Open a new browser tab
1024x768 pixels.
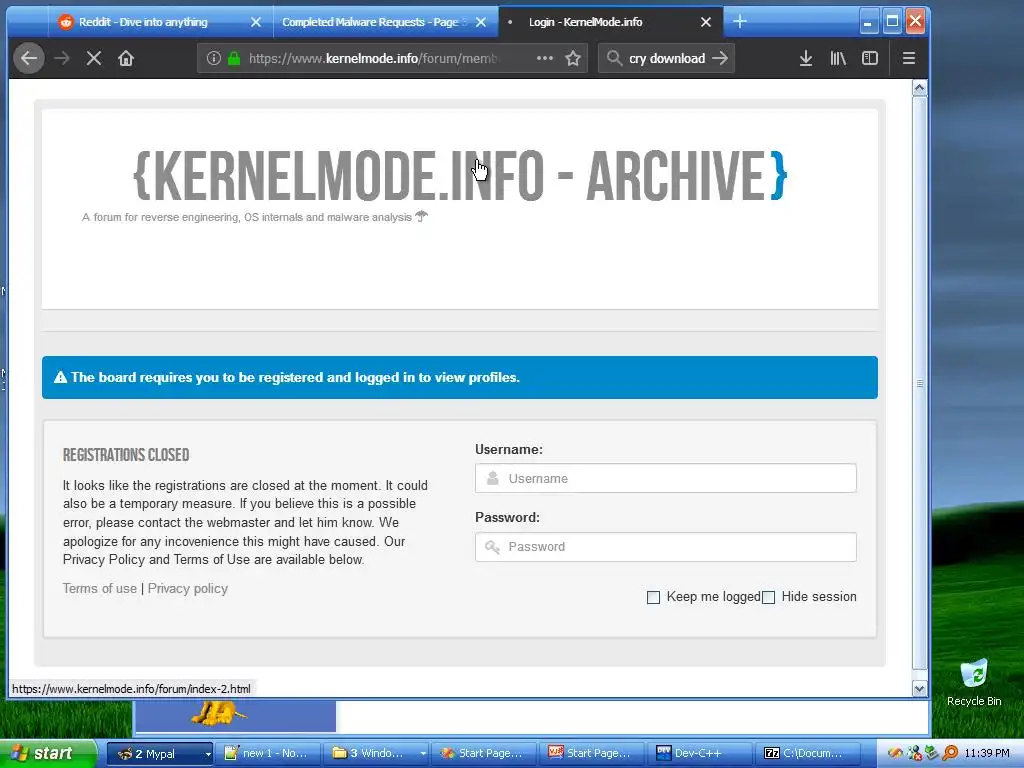tap(739, 22)
